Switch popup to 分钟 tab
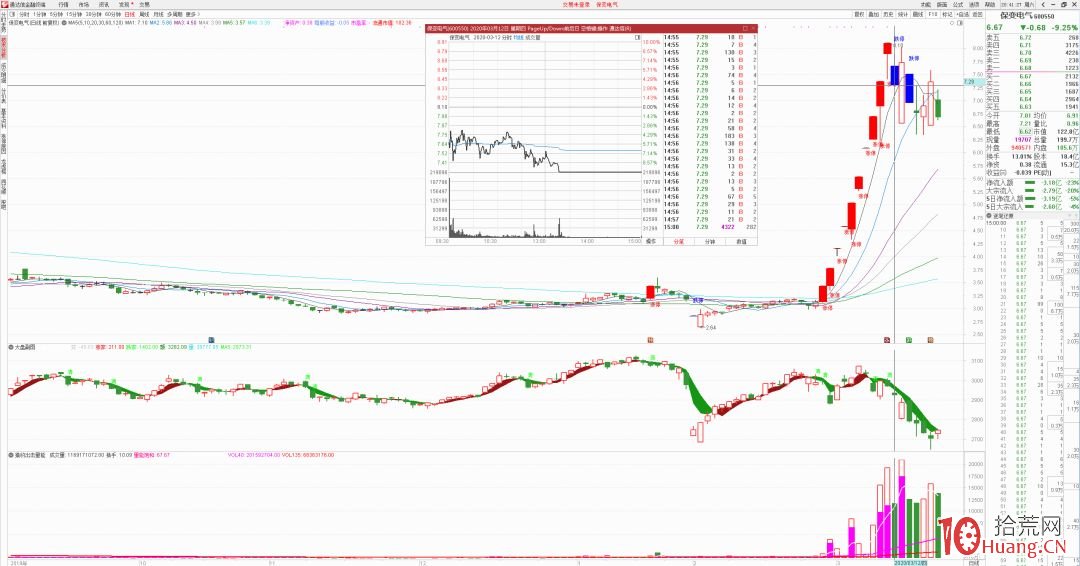 (x=710, y=242)
